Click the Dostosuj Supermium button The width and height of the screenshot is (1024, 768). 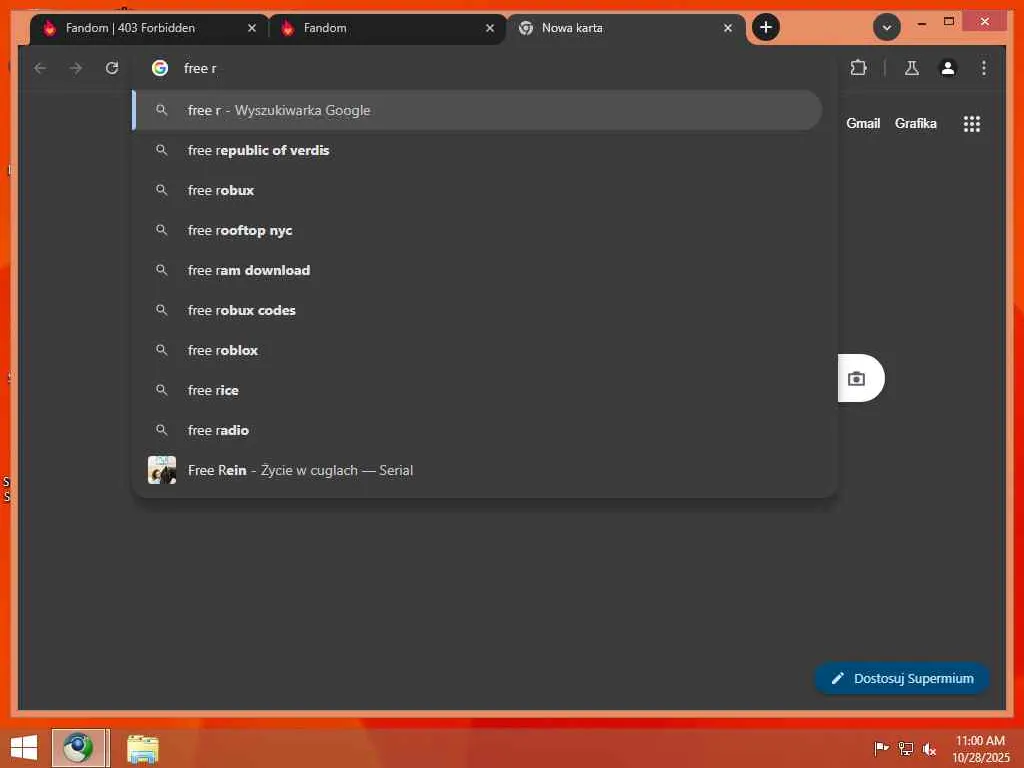click(x=901, y=679)
